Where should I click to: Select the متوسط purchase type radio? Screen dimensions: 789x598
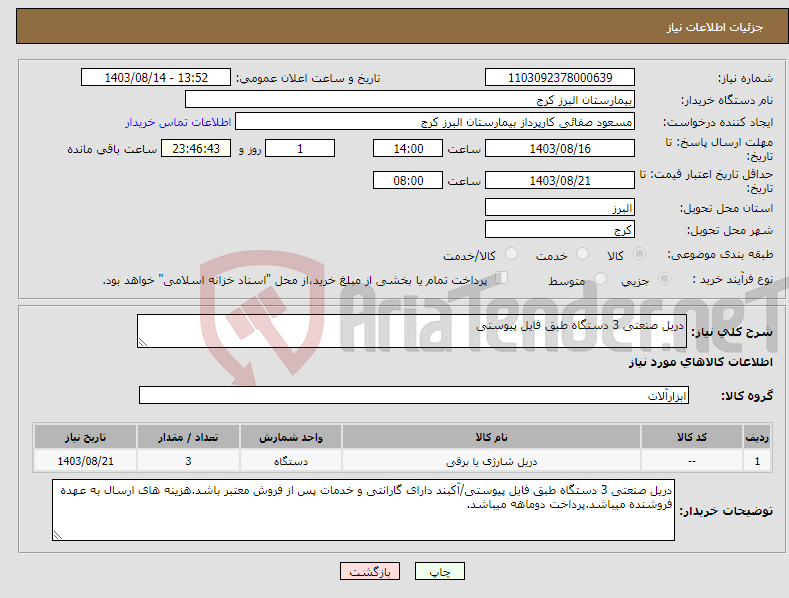tap(600, 278)
